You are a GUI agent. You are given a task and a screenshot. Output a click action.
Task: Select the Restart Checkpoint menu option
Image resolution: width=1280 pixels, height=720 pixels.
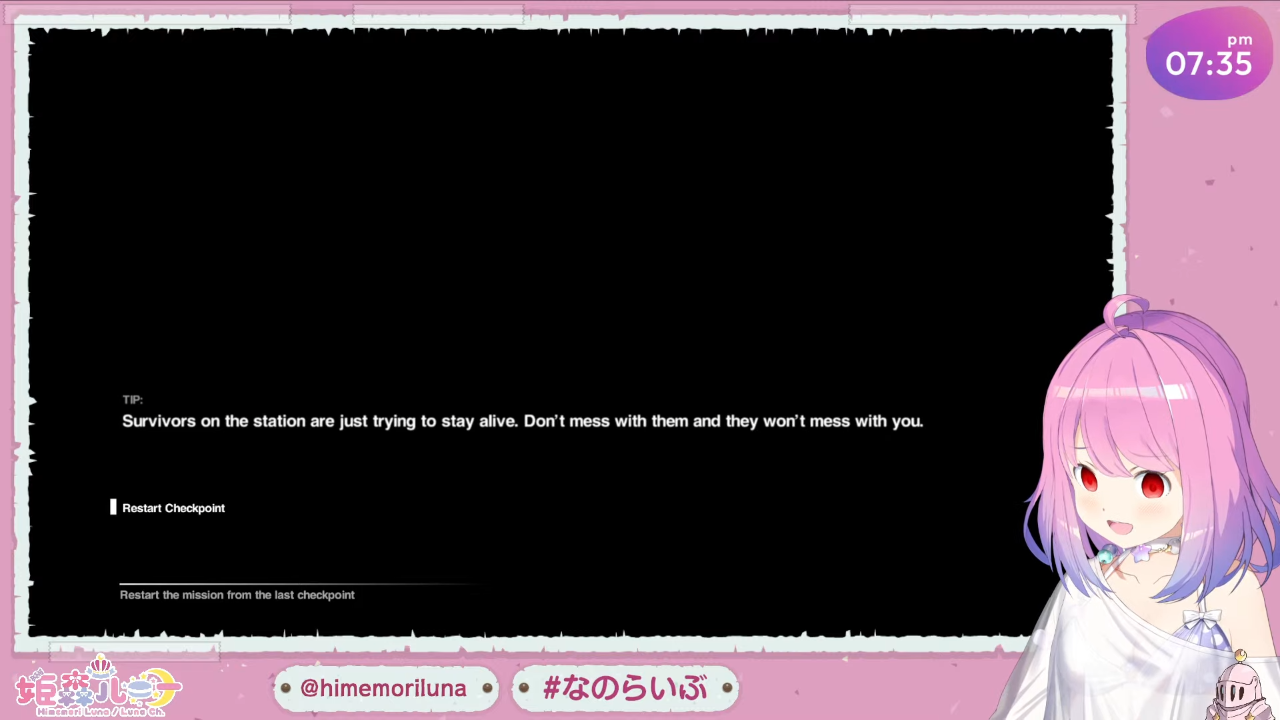pos(173,508)
